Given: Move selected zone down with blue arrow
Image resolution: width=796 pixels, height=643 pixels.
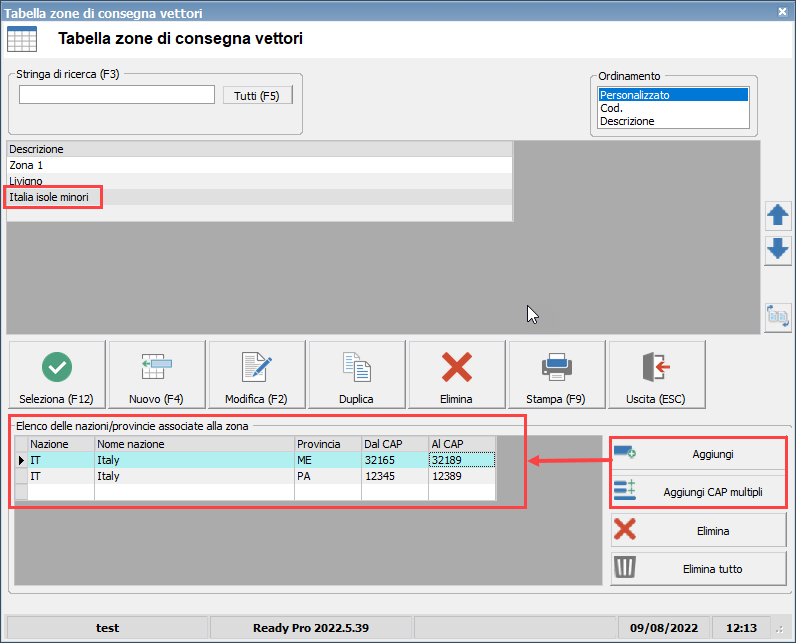Looking at the screenshot, I should pyautogui.click(x=778, y=249).
